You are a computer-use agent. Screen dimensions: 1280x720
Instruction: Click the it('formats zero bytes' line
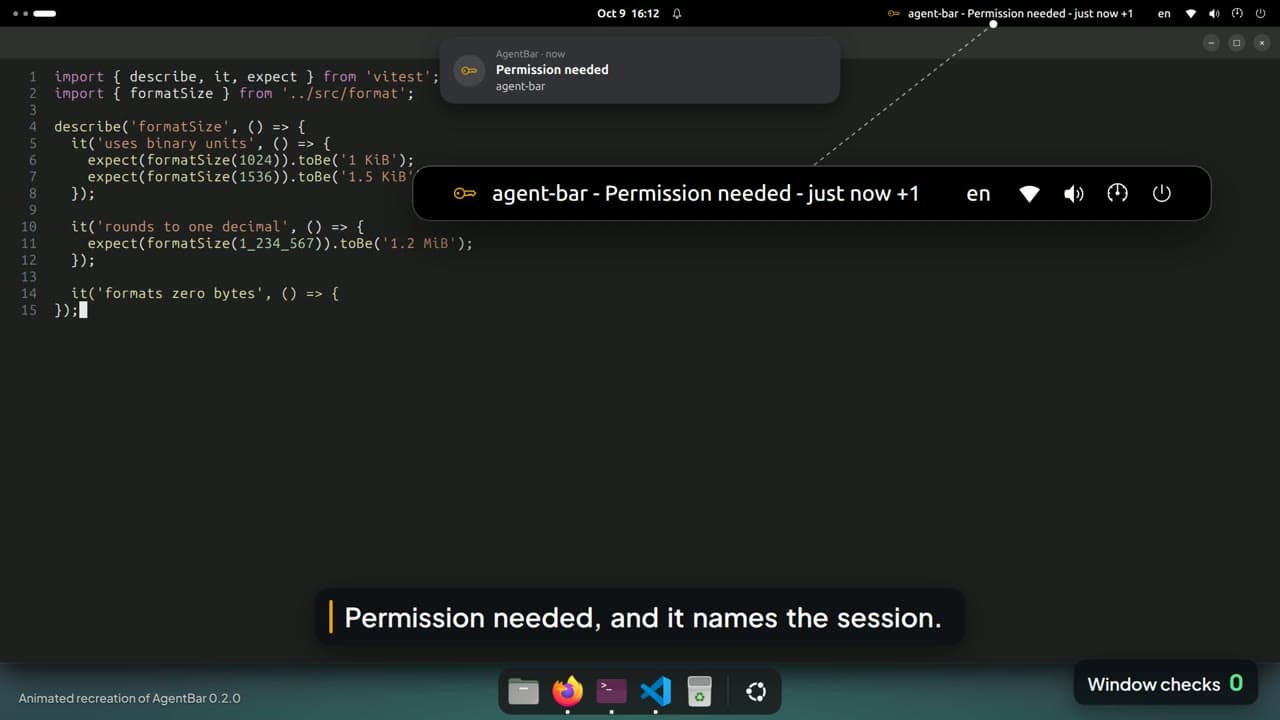(205, 294)
